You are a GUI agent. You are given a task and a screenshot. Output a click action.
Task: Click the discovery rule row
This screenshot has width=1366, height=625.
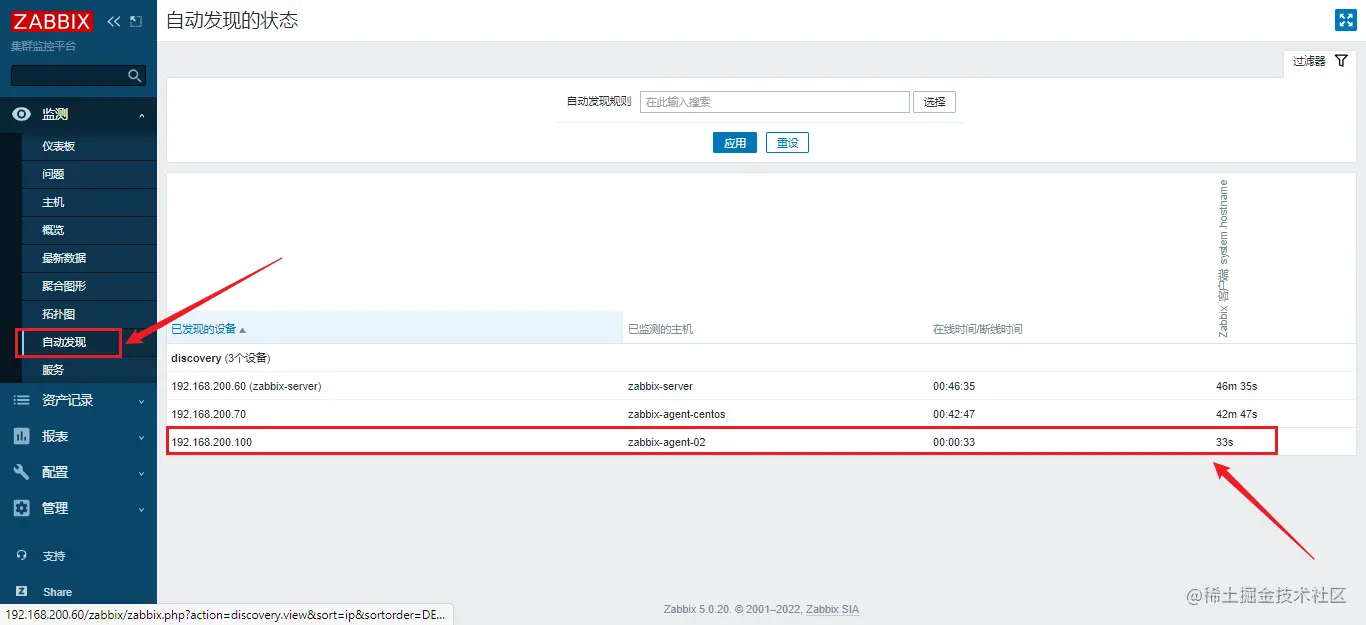pyautogui.click(x=762, y=358)
